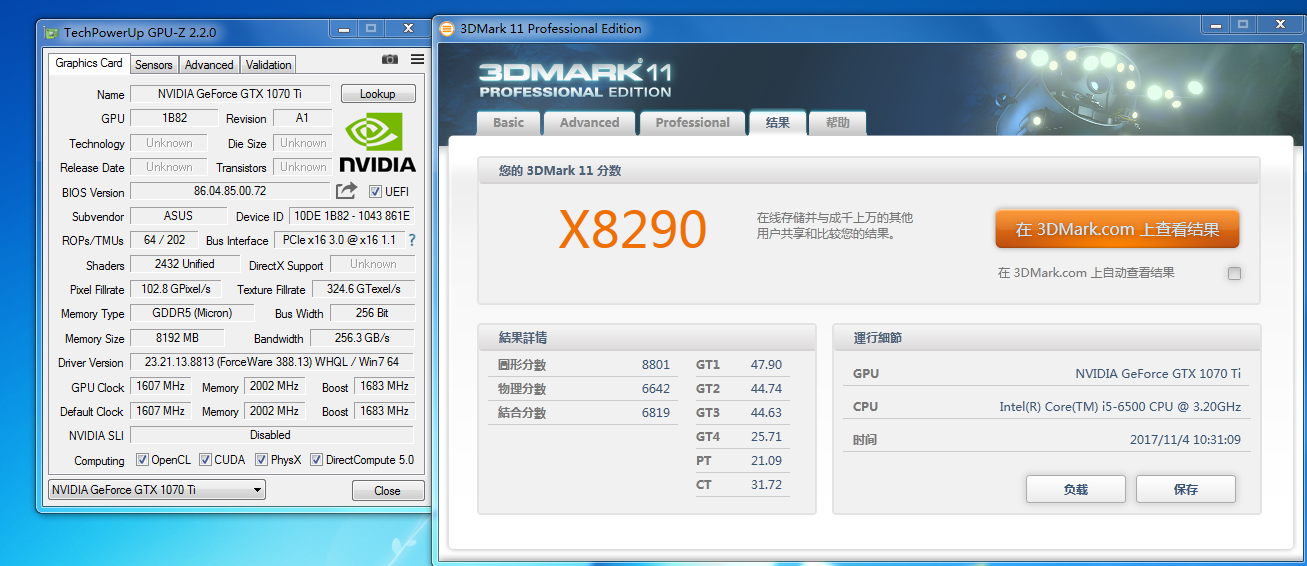Click the Subvendor ASUS field
The width and height of the screenshot is (1307, 566).
coord(178,216)
